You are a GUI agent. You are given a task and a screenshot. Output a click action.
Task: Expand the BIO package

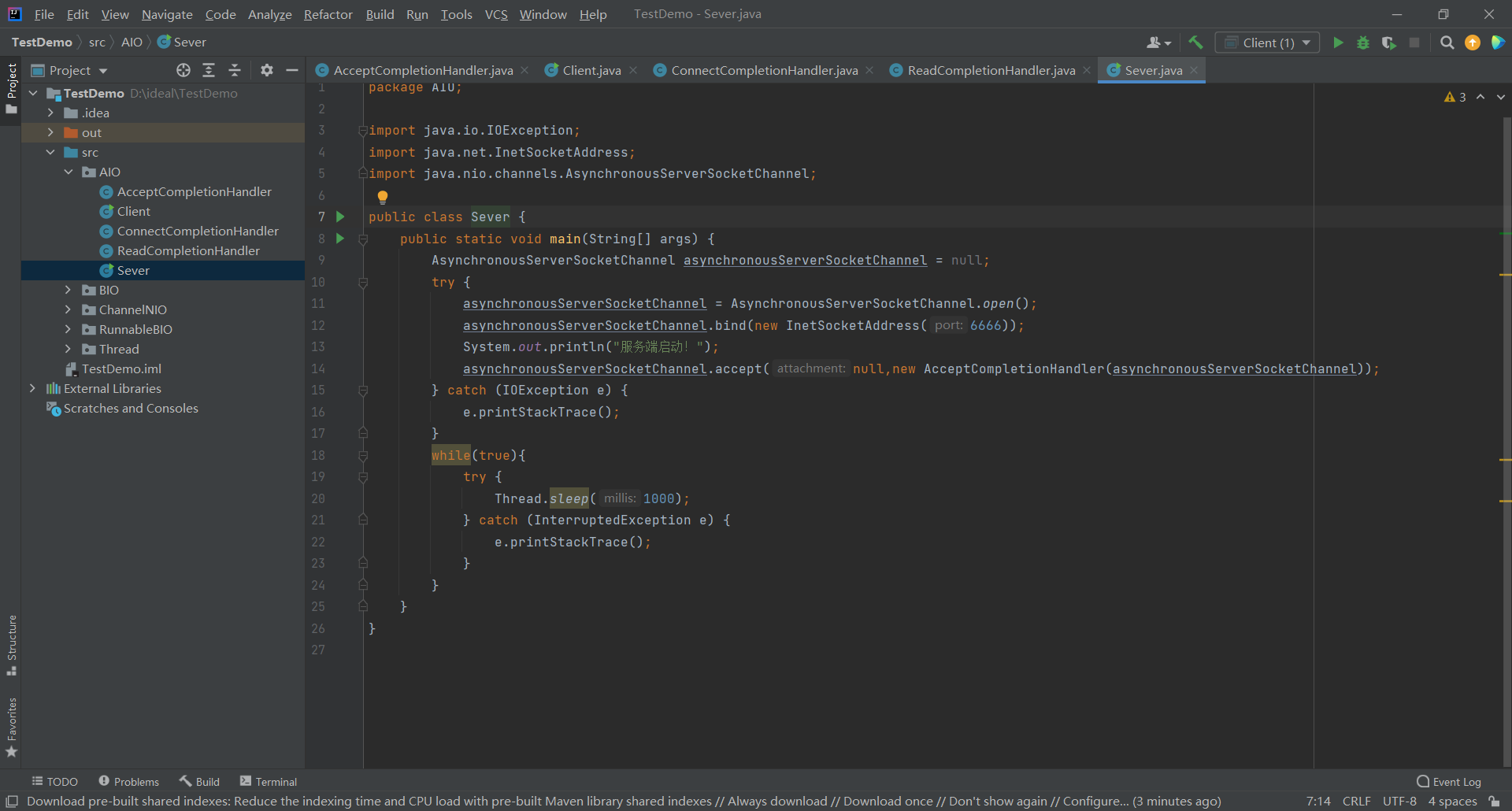click(x=69, y=290)
